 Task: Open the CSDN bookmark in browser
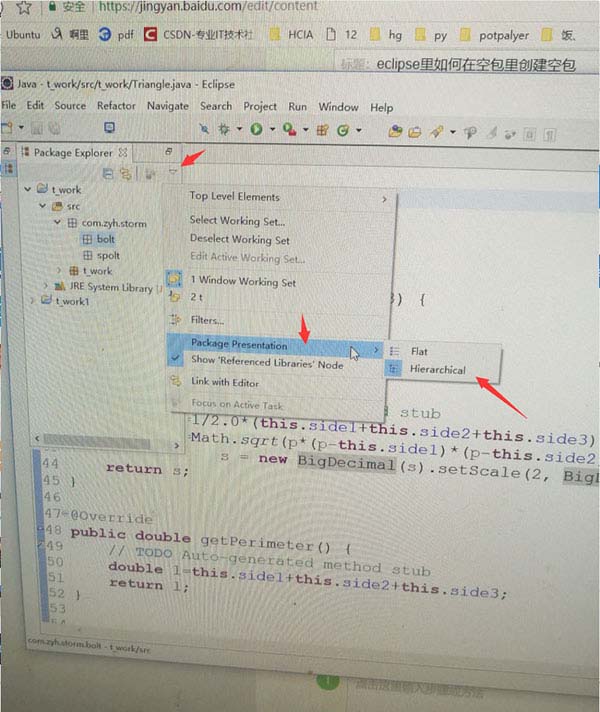(x=198, y=35)
